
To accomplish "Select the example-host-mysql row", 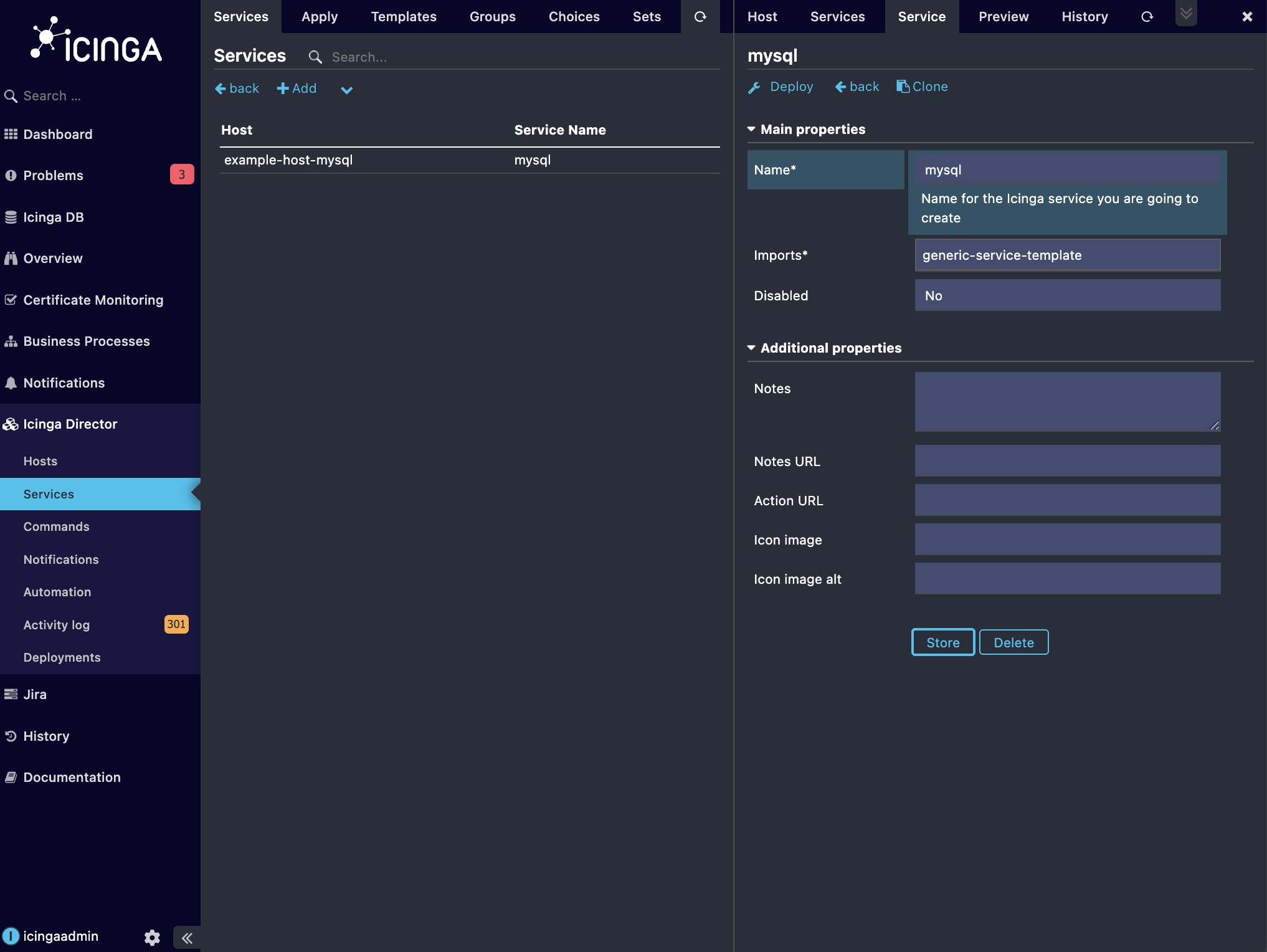I will click(x=470, y=160).
